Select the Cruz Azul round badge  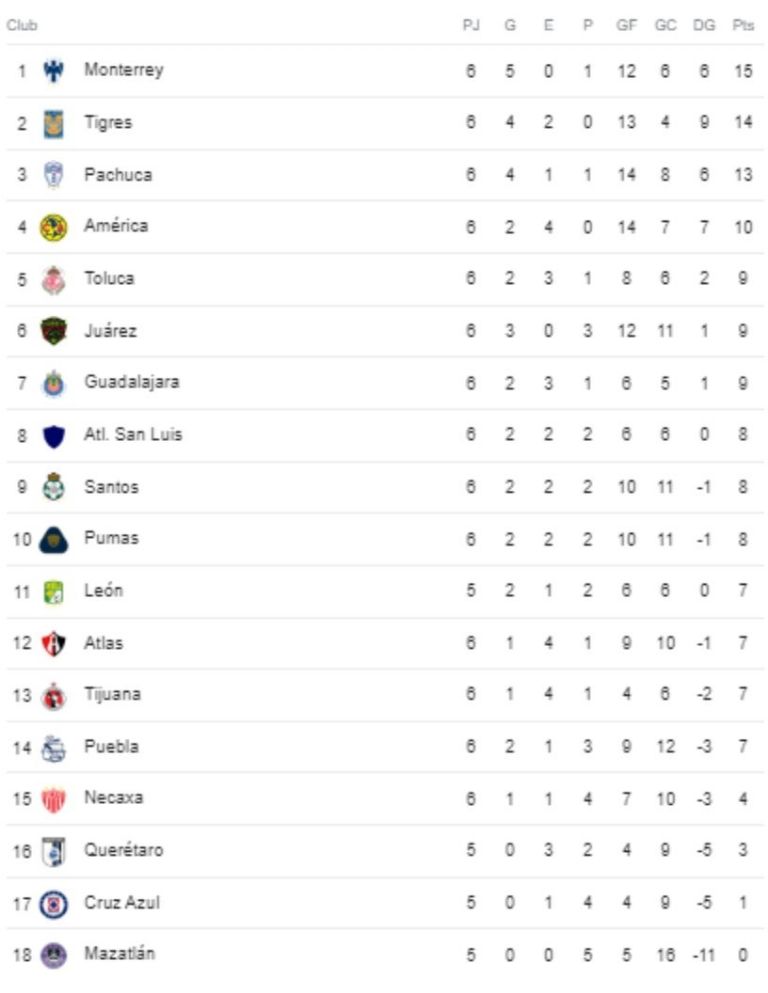point(53,903)
